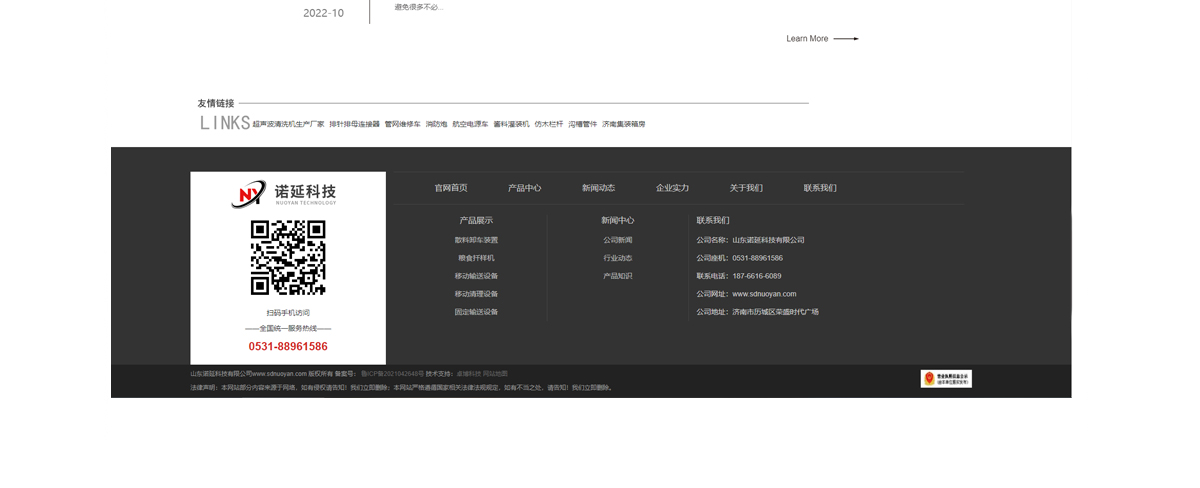This screenshot has height=488, width=1200.
Task: Open the 沟槽管件 friendly link
Action: (583, 125)
